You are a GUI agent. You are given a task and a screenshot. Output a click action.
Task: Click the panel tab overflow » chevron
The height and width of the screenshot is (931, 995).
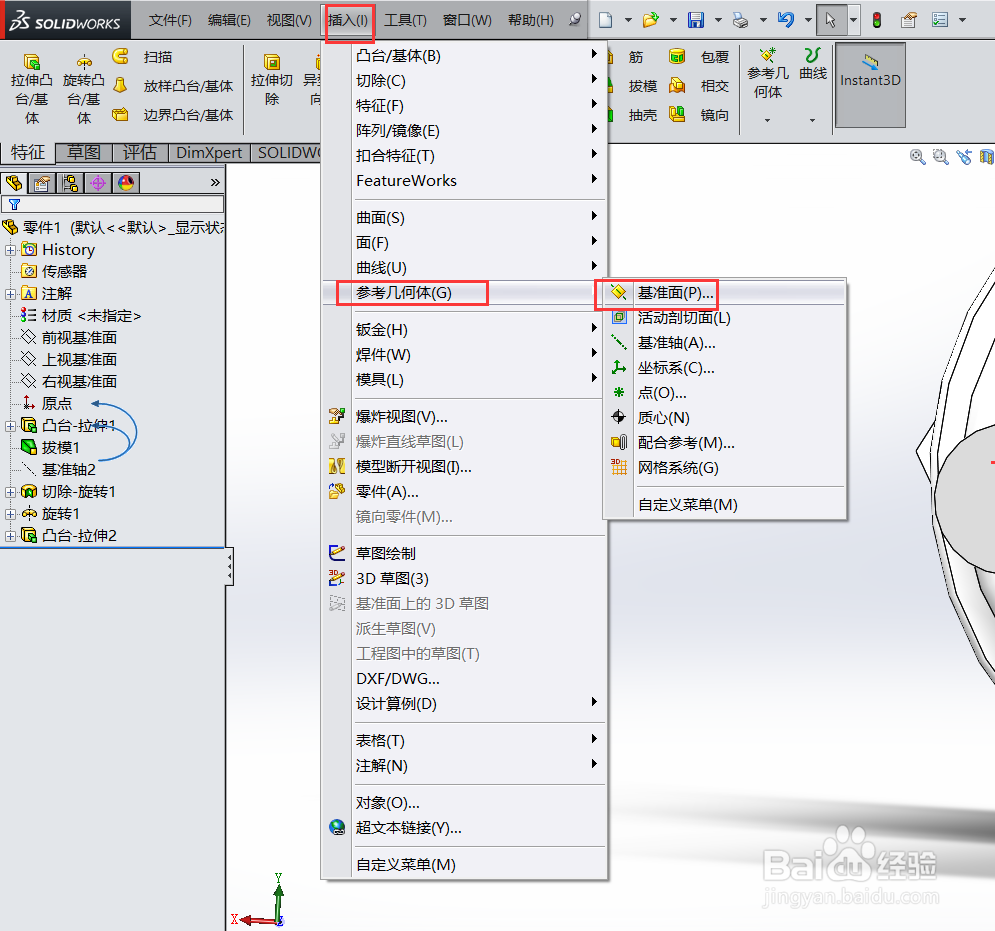pyautogui.click(x=215, y=183)
